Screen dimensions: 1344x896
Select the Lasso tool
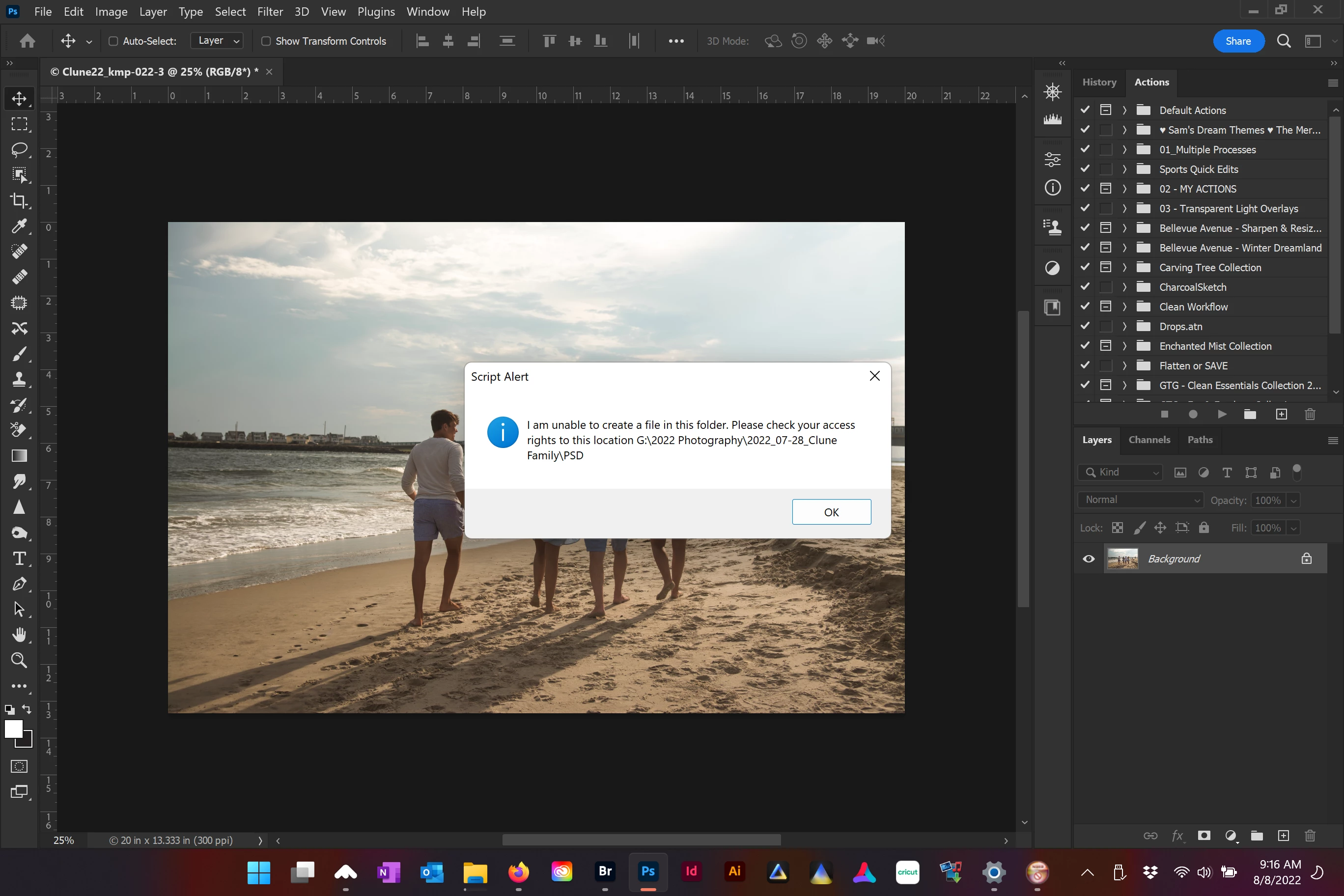pos(19,150)
